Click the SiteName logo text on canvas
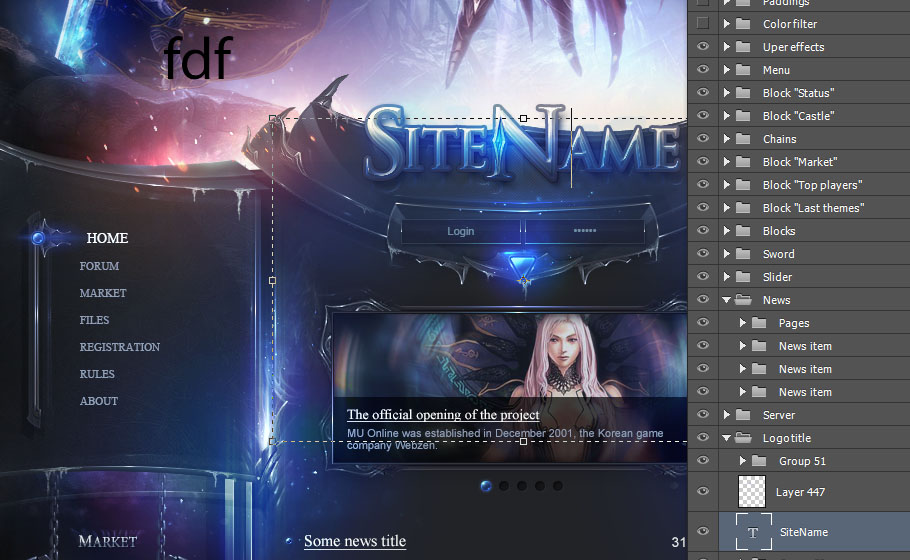910x560 pixels. pos(522,142)
